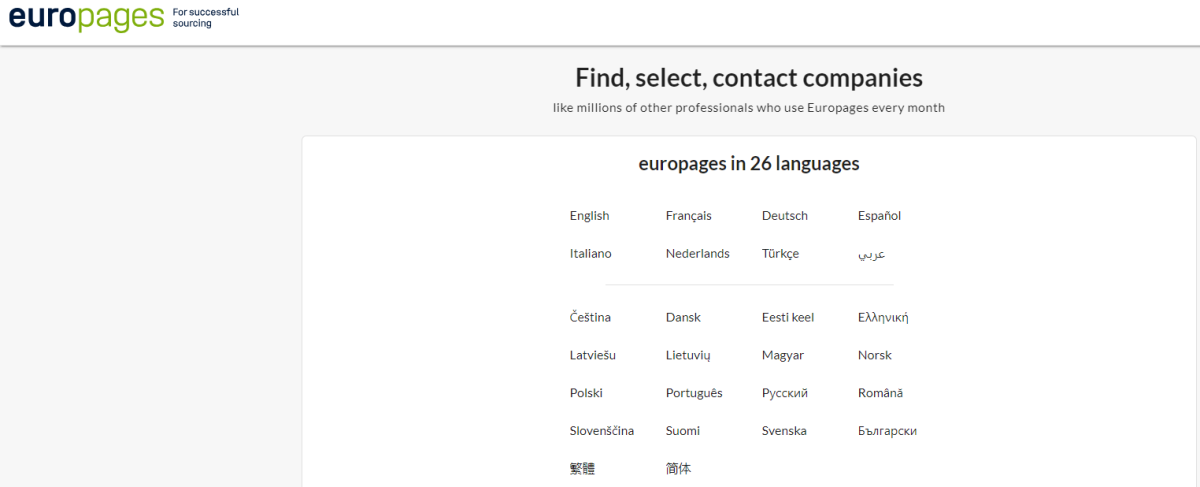Open the europages logo home link
Image resolution: width=1200 pixels, height=487 pixels.
coord(86,18)
